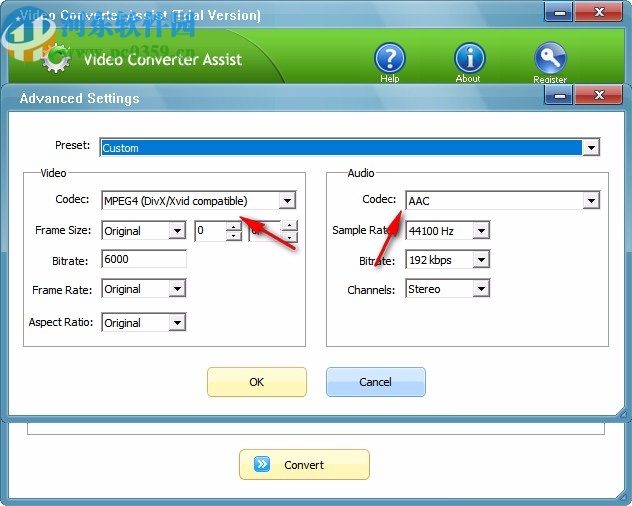Cancel the Advanced Settings dialog
This screenshot has width=632, height=506.
click(x=376, y=382)
